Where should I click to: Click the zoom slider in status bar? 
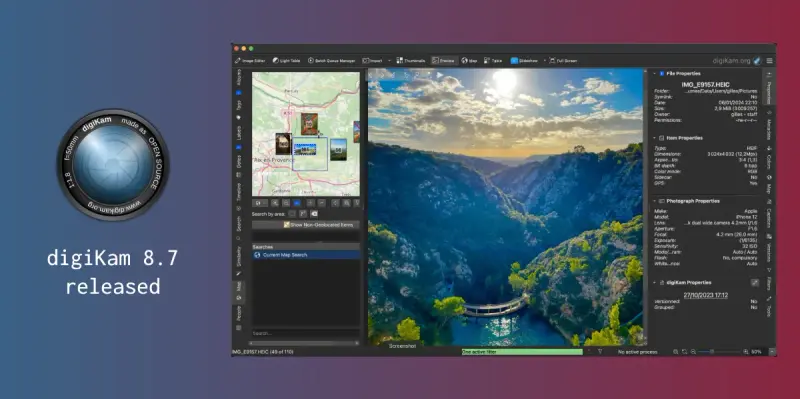pos(719,352)
